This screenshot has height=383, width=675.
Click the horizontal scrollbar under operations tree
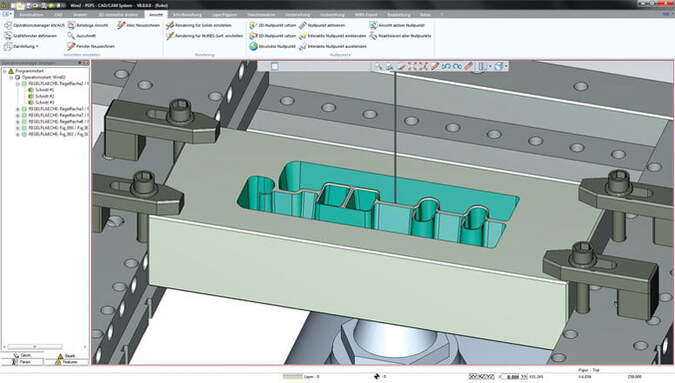point(45,346)
